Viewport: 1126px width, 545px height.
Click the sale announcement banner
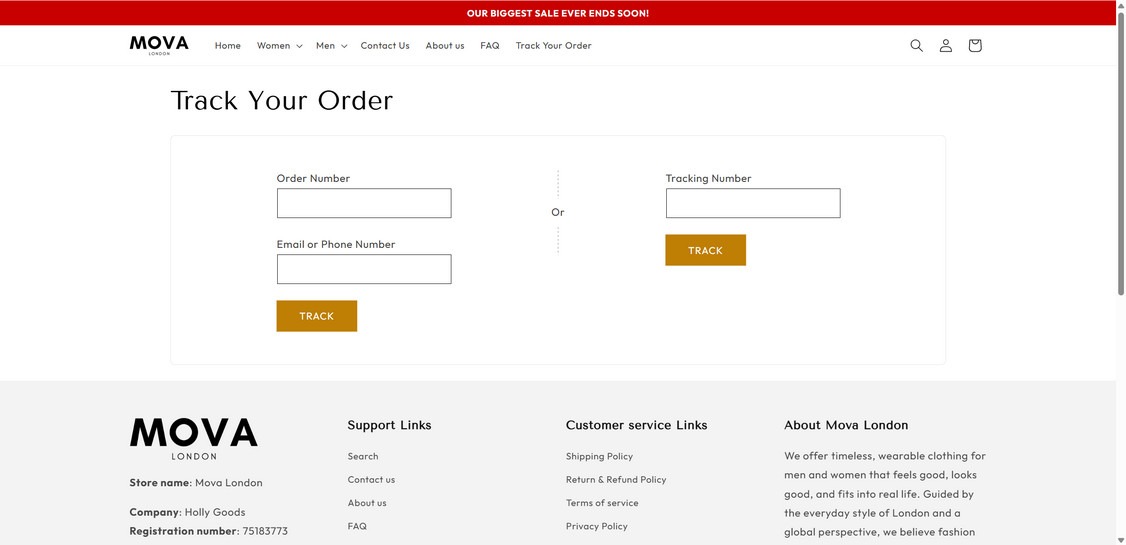click(x=558, y=13)
